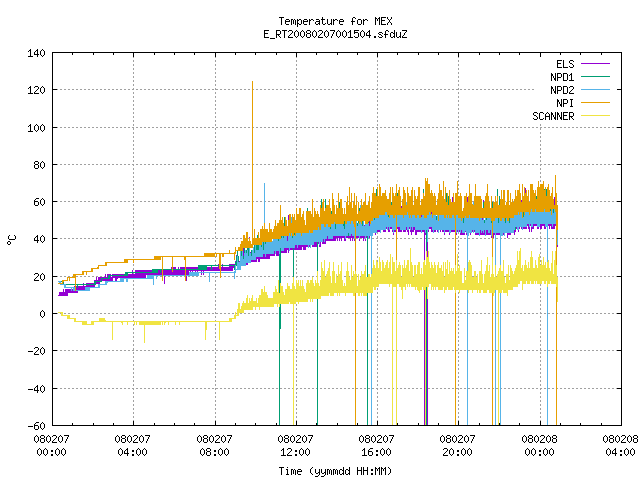Screen dimensions: 640x480
Task: Click the 080207 20:00 x-axis label
Action: (x=457, y=445)
